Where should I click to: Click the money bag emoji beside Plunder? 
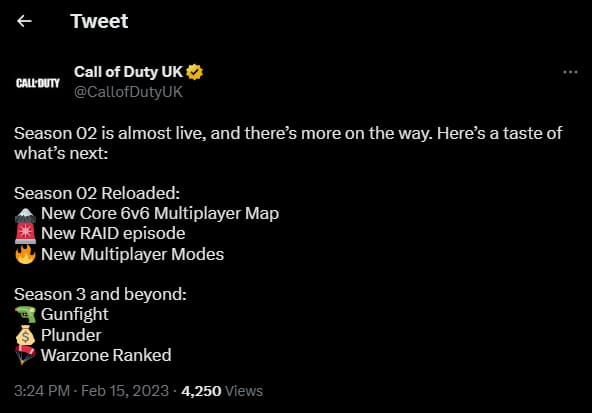point(25,335)
